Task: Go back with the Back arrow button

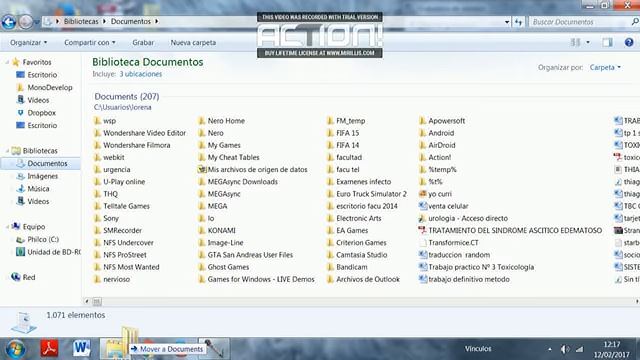Action: click(x=9, y=22)
